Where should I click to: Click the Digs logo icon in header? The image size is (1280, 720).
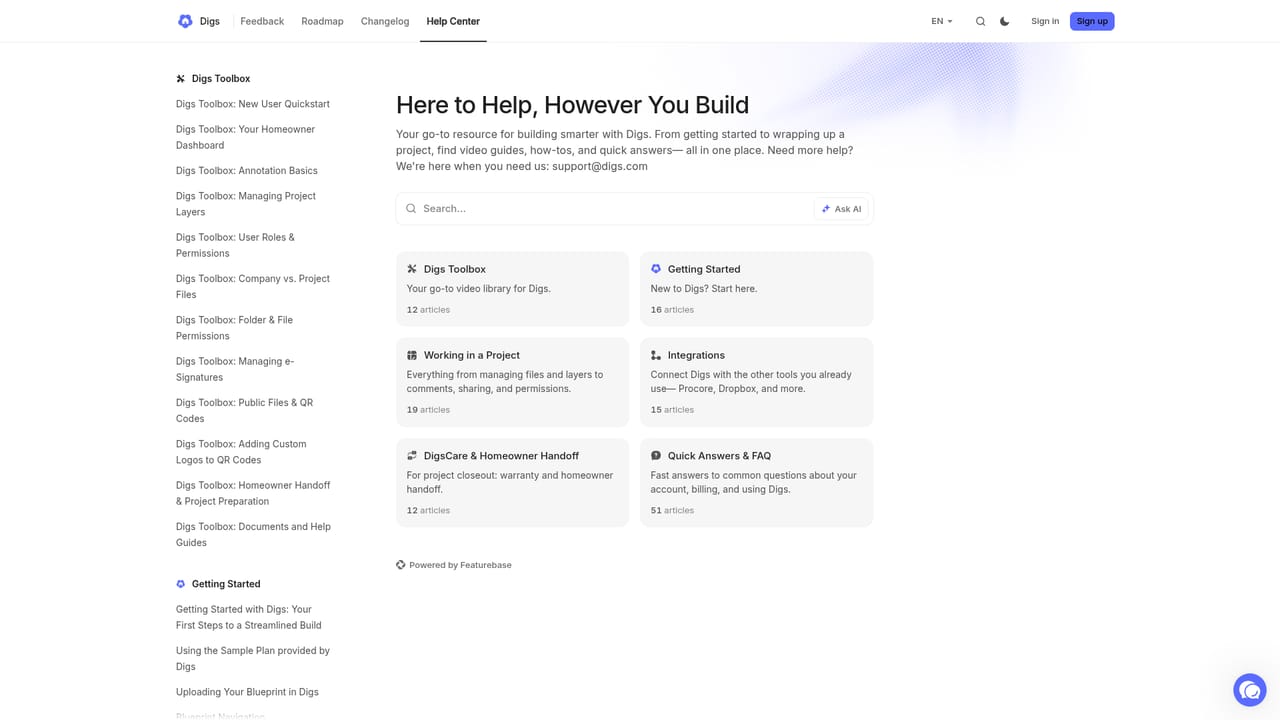click(185, 21)
